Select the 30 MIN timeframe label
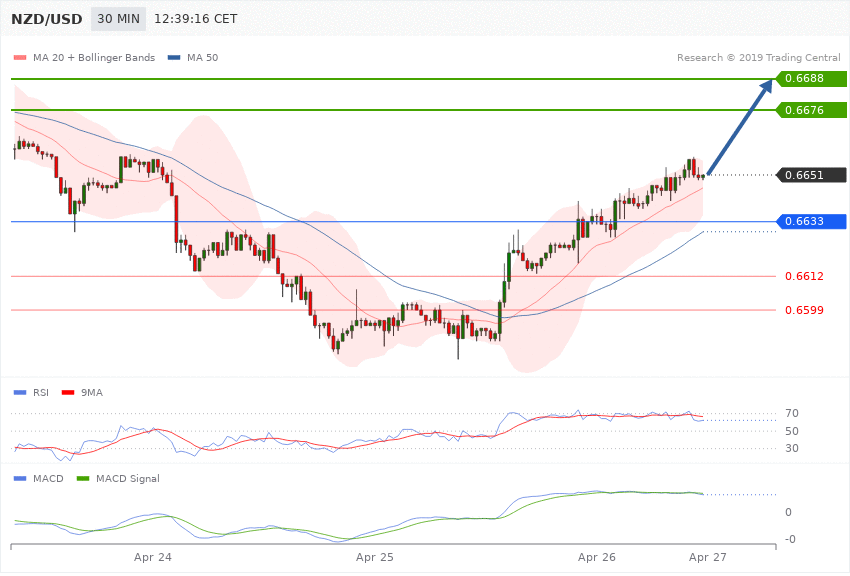 [x=118, y=19]
